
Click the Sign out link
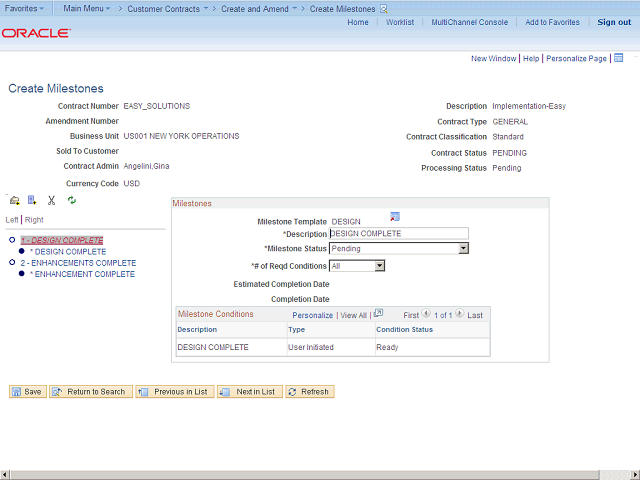(614, 22)
